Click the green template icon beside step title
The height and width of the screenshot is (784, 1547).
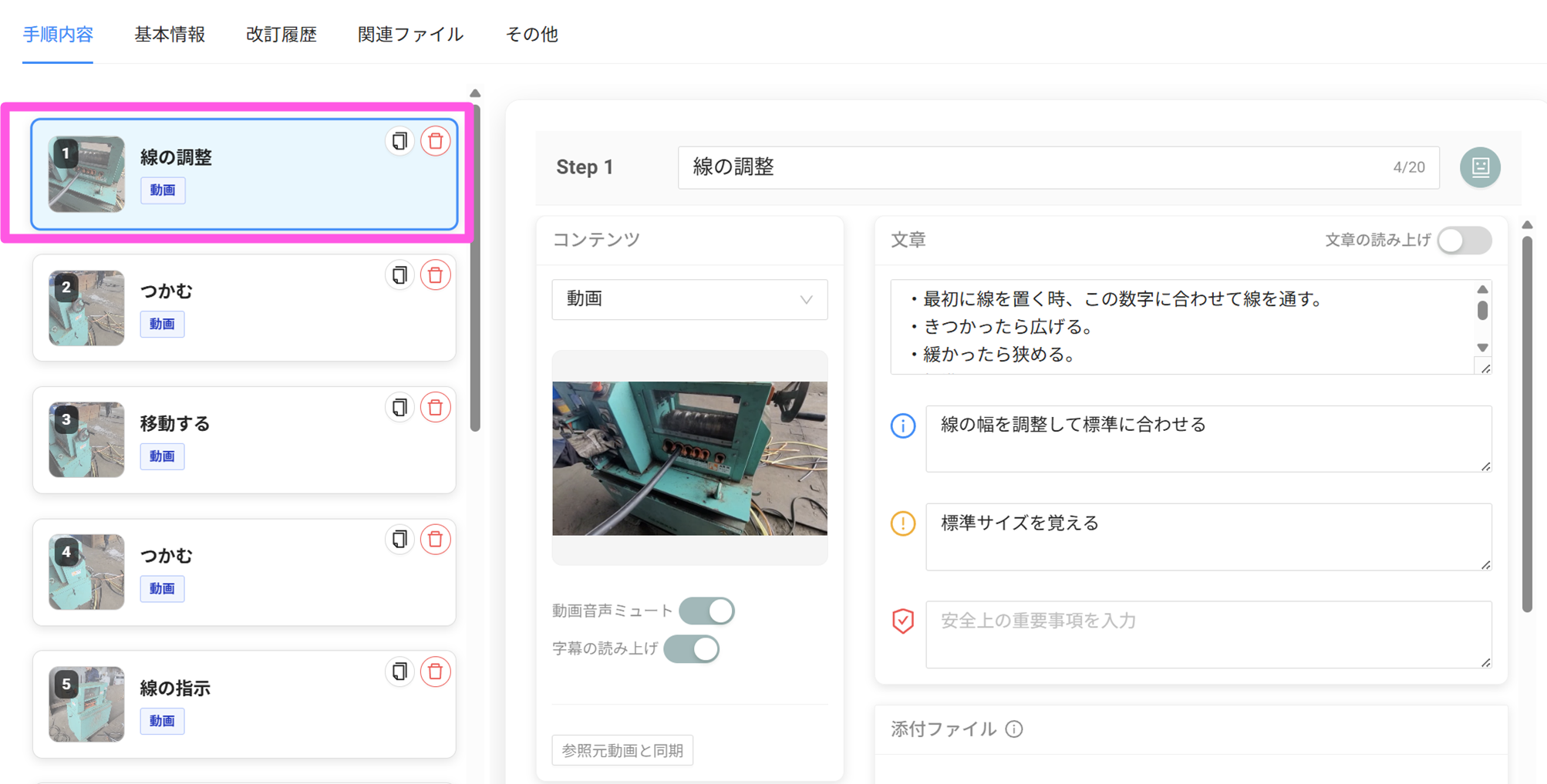[x=1479, y=167]
